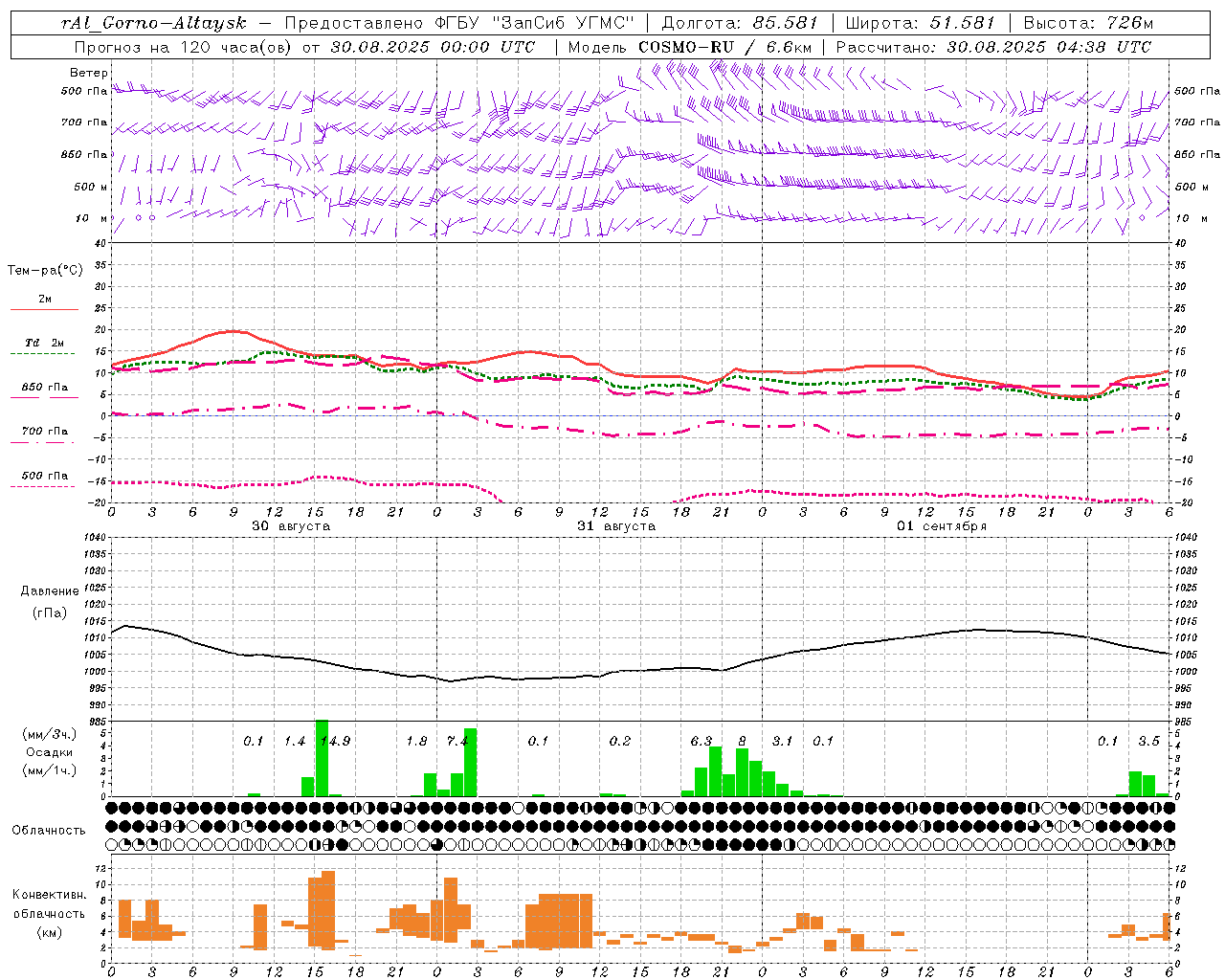Click the Облачность cloud cover label
This screenshot has height=980, width=1225.
tap(49, 831)
